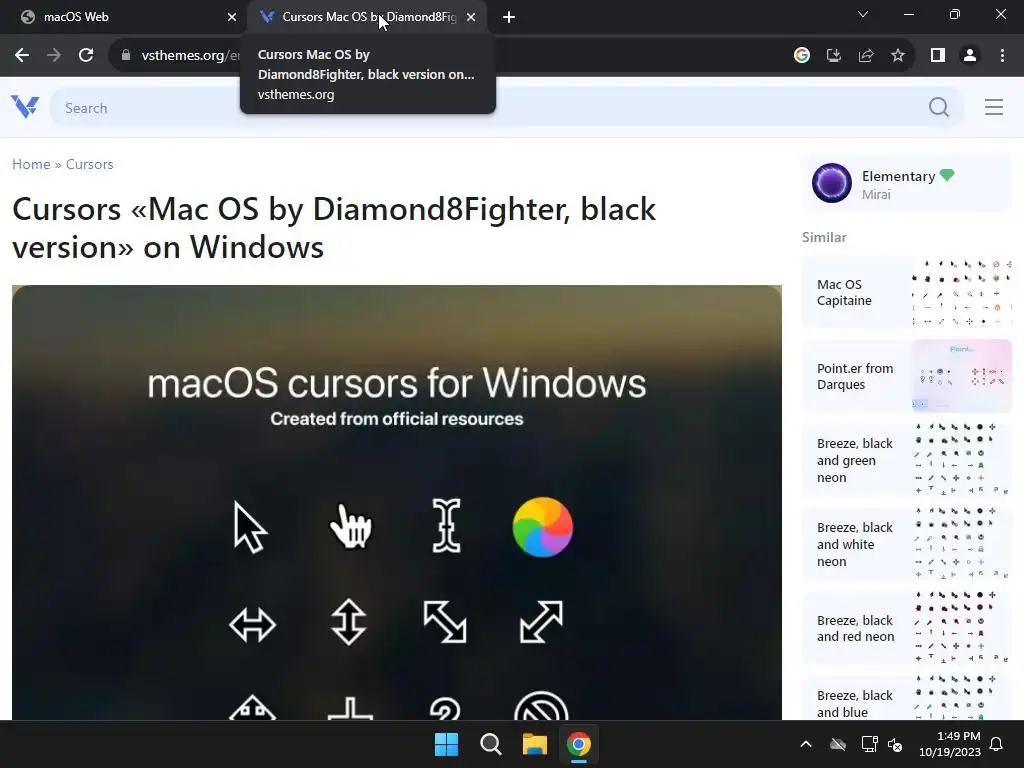Click the page title heading text
This screenshot has width=1024, height=768.
pyautogui.click(x=334, y=228)
